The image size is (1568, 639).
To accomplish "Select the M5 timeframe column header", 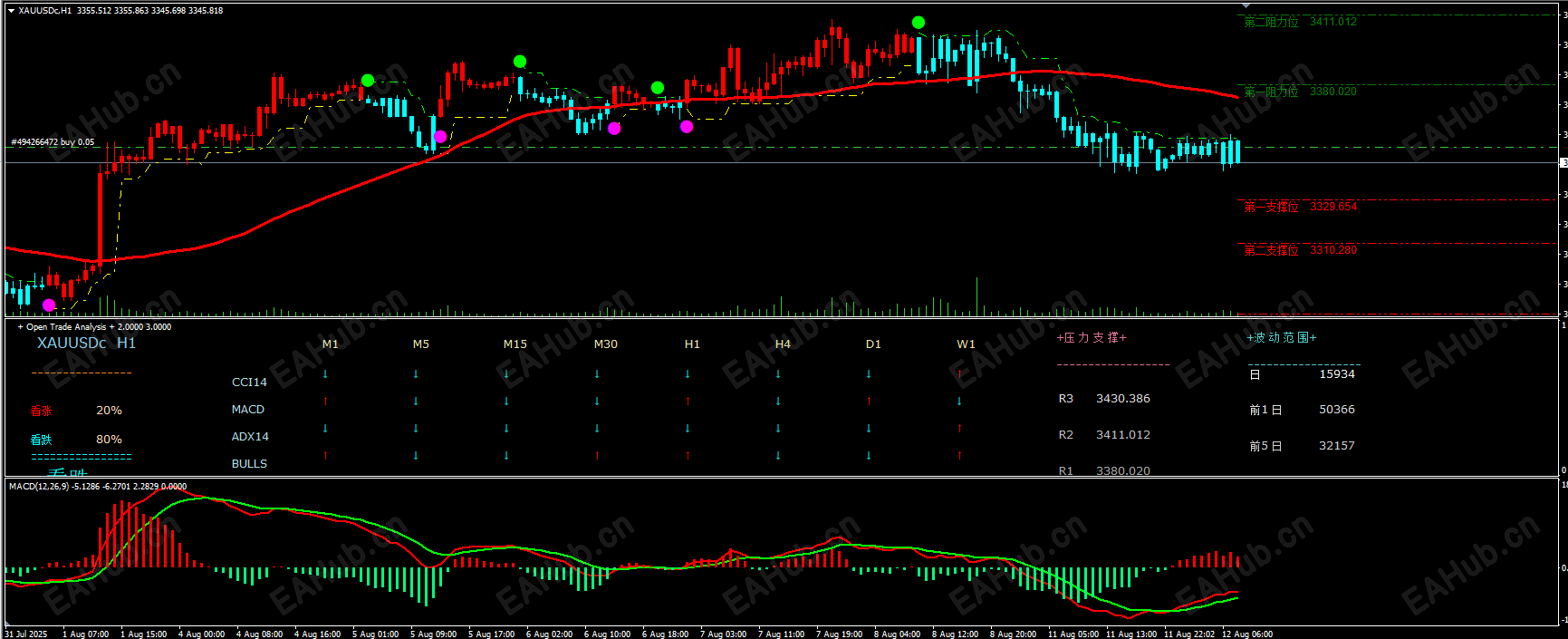I will tap(421, 344).
